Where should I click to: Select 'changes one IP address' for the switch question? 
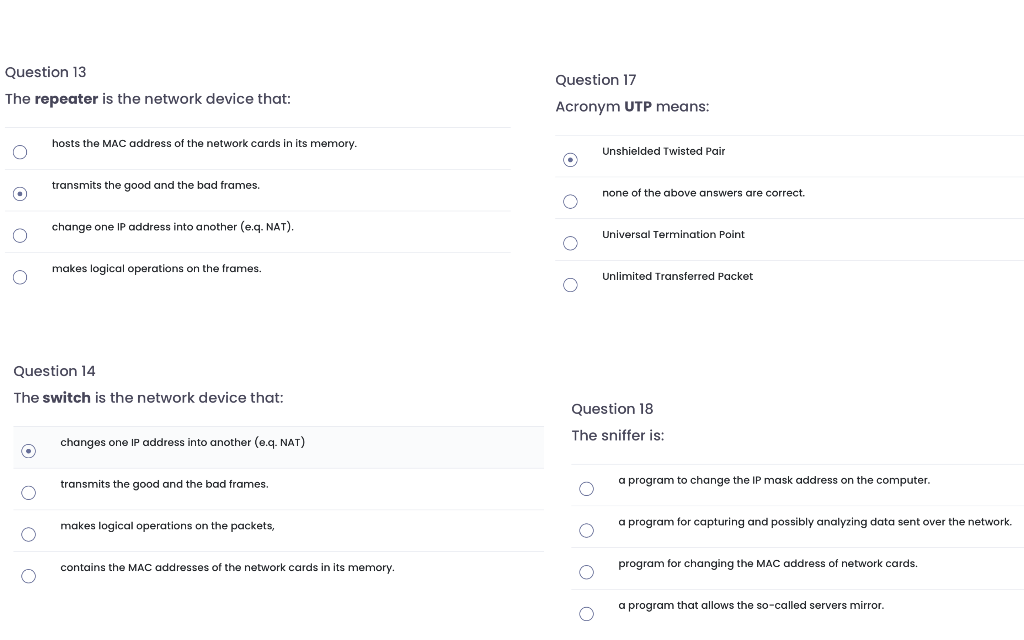tap(29, 451)
